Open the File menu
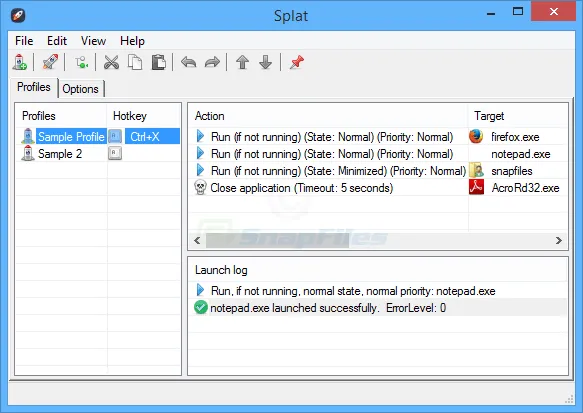This screenshot has height=413, width=583. 24,41
